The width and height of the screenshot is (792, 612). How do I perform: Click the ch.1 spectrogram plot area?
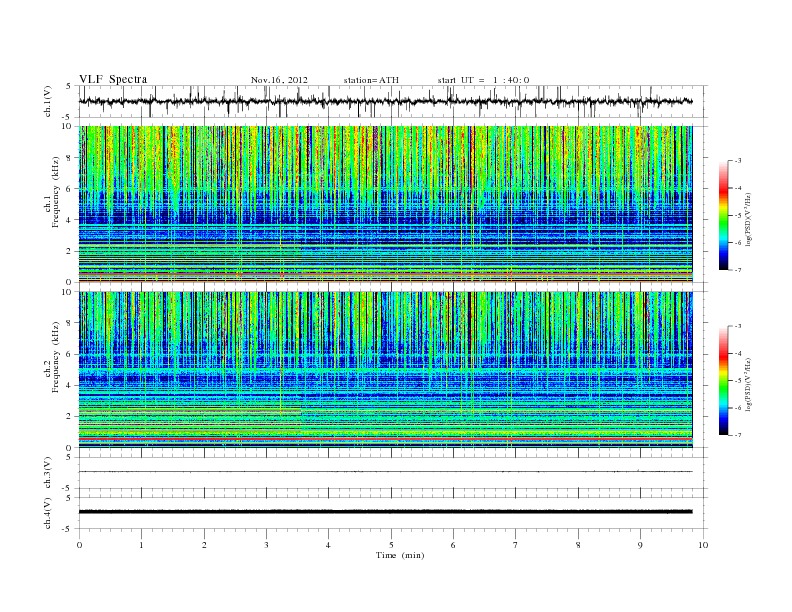pos(386,204)
